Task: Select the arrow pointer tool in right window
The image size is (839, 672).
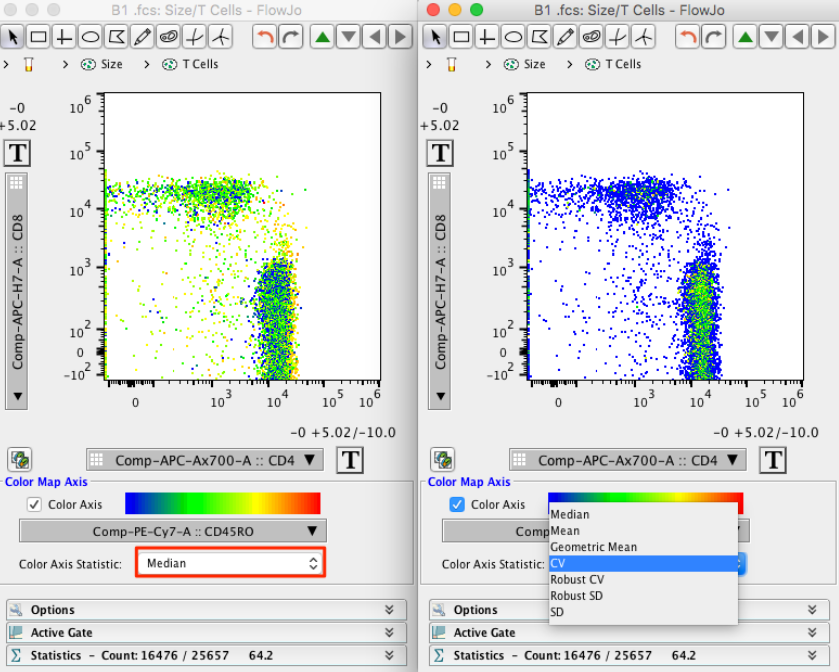Action: coord(435,37)
